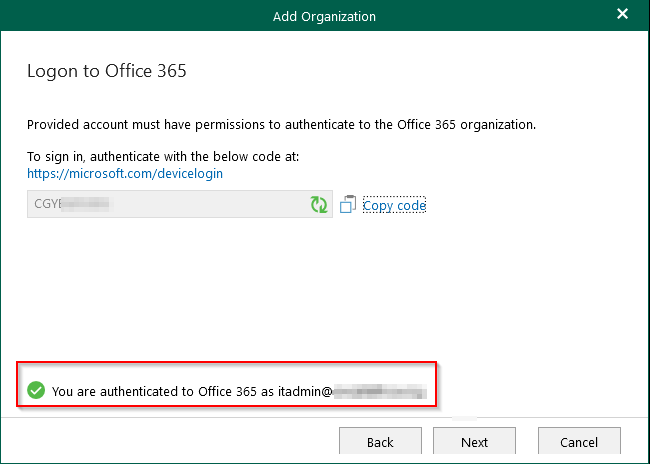Proceed with the Next button
Image resolution: width=650 pixels, height=464 pixels.
pyautogui.click(x=474, y=442)
